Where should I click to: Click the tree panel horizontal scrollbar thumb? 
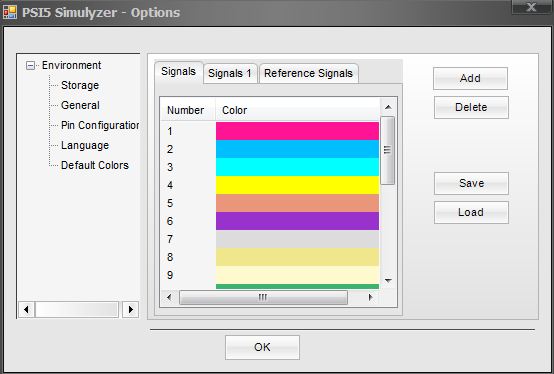(77, 310)
